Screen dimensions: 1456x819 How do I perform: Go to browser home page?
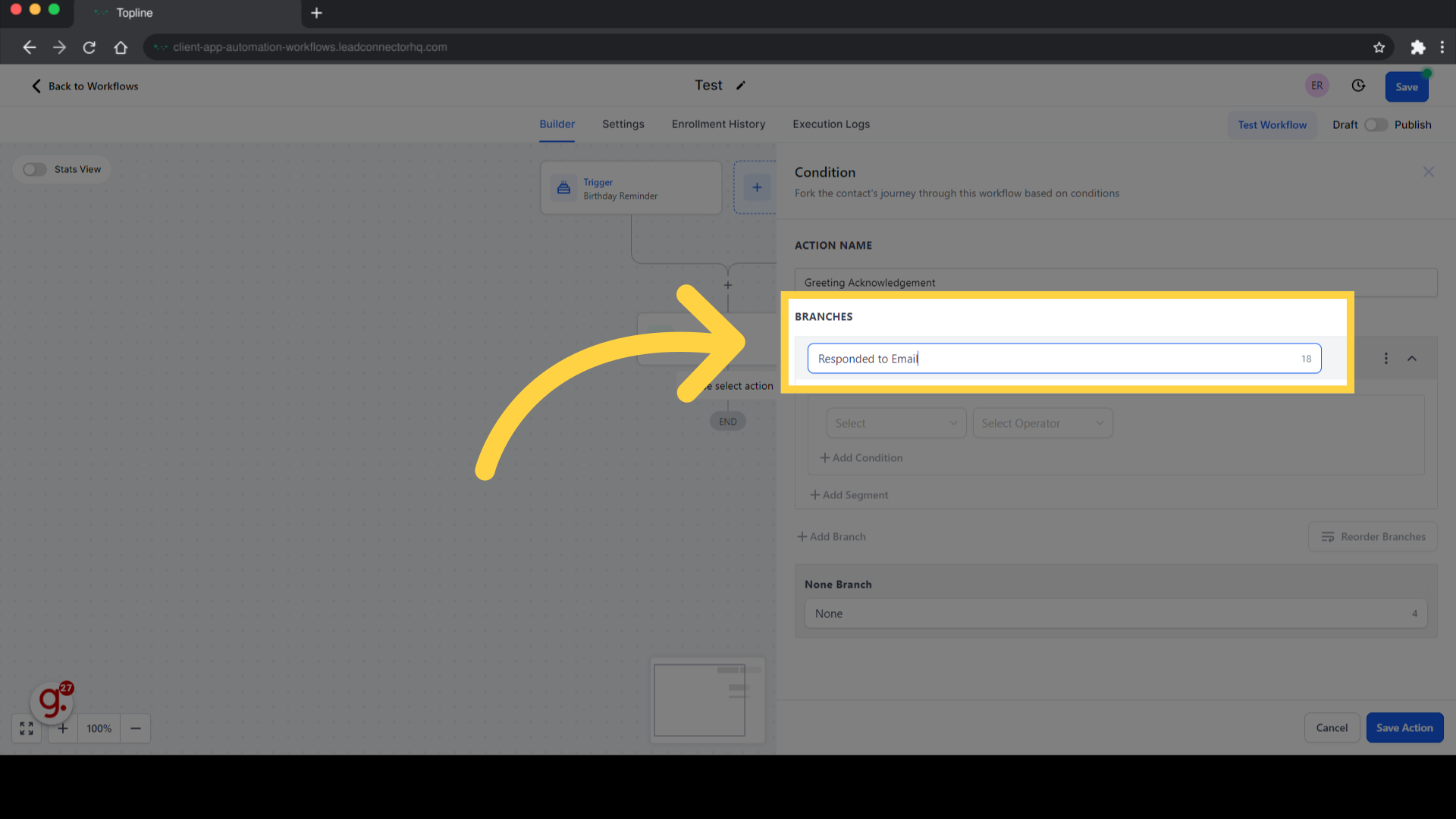coord(121,47)
